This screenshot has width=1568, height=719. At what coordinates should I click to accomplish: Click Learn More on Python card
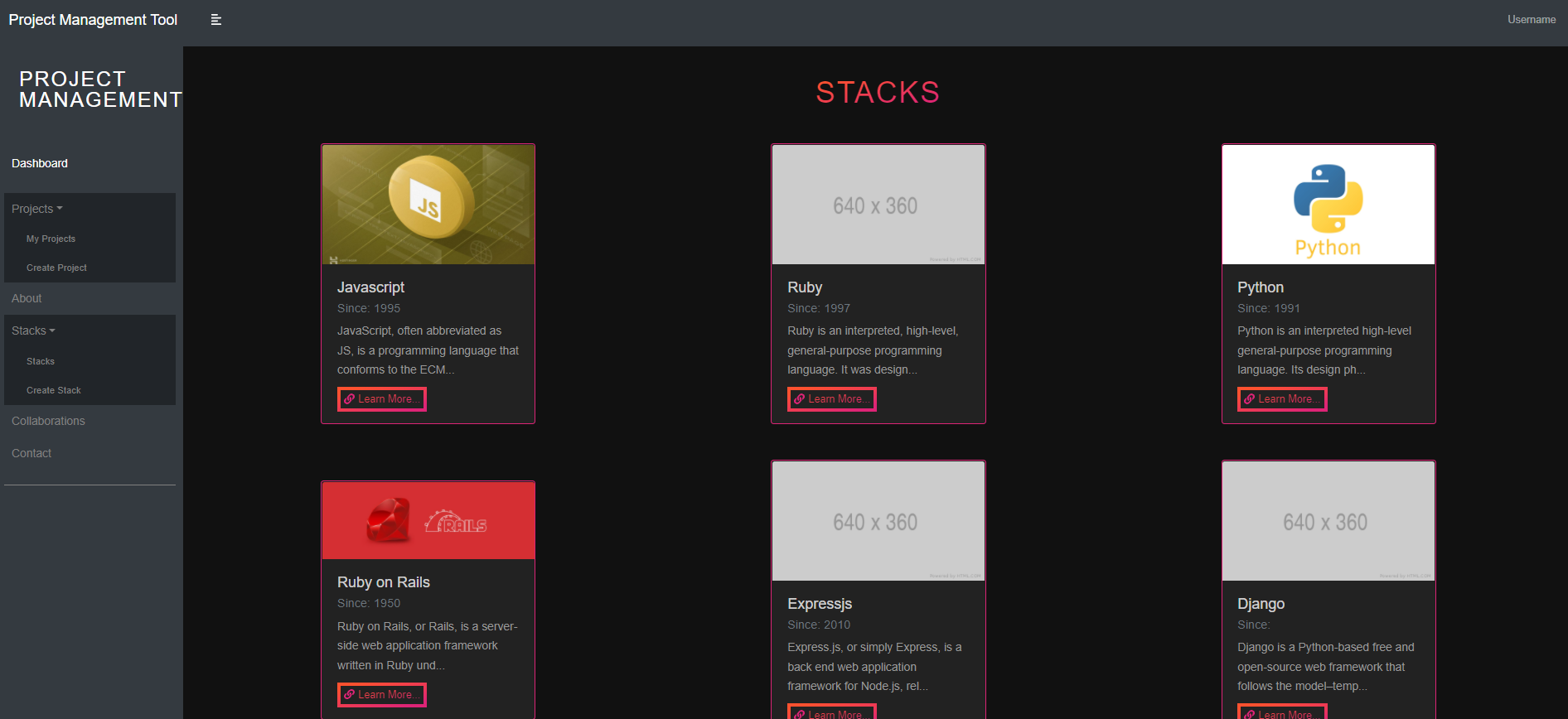point(1282,399)
